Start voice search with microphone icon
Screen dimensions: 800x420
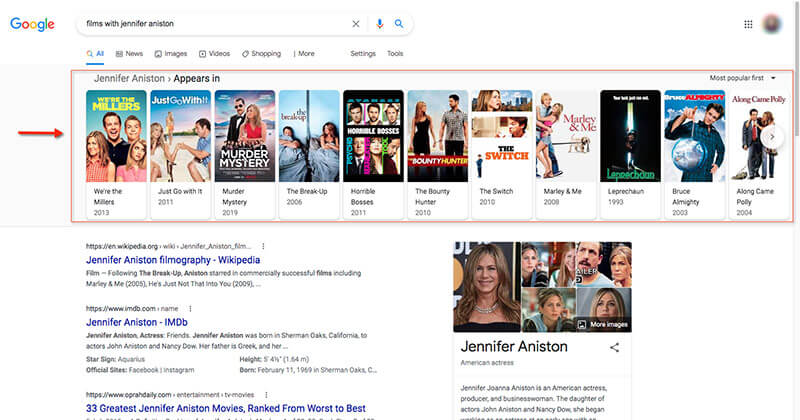(379, 23)
